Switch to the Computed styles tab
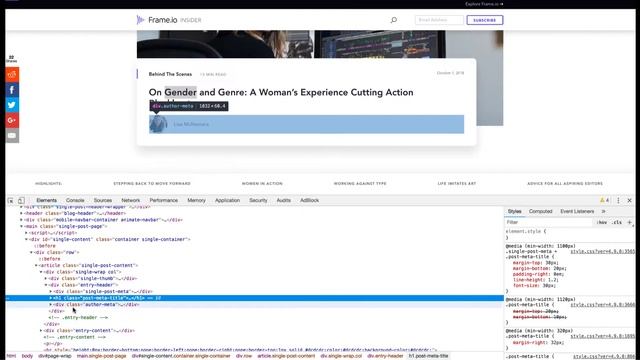The width and height of the screenshot is (640, 360). (540, 211)
